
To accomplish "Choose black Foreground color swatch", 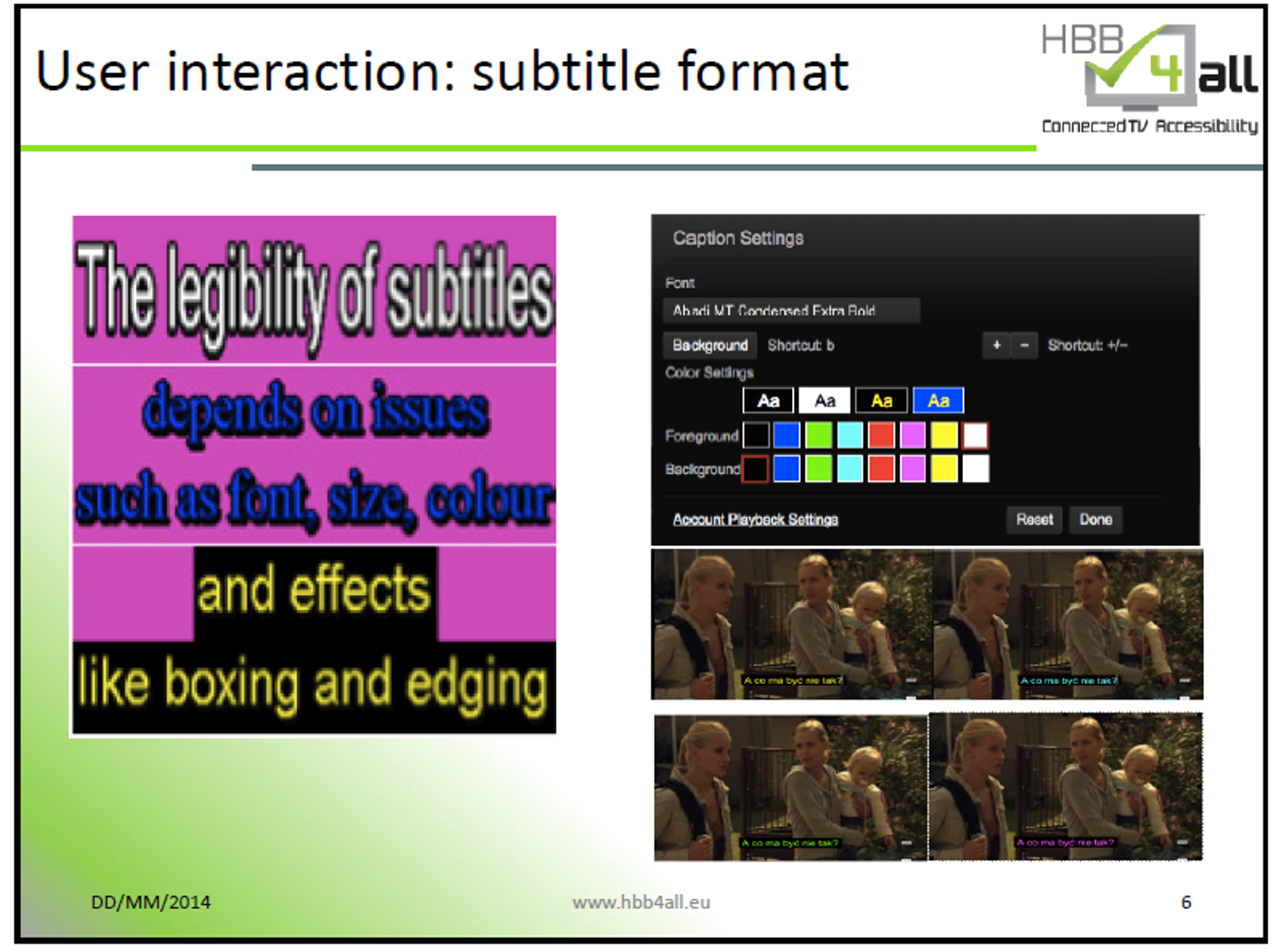I will point(756,435).
